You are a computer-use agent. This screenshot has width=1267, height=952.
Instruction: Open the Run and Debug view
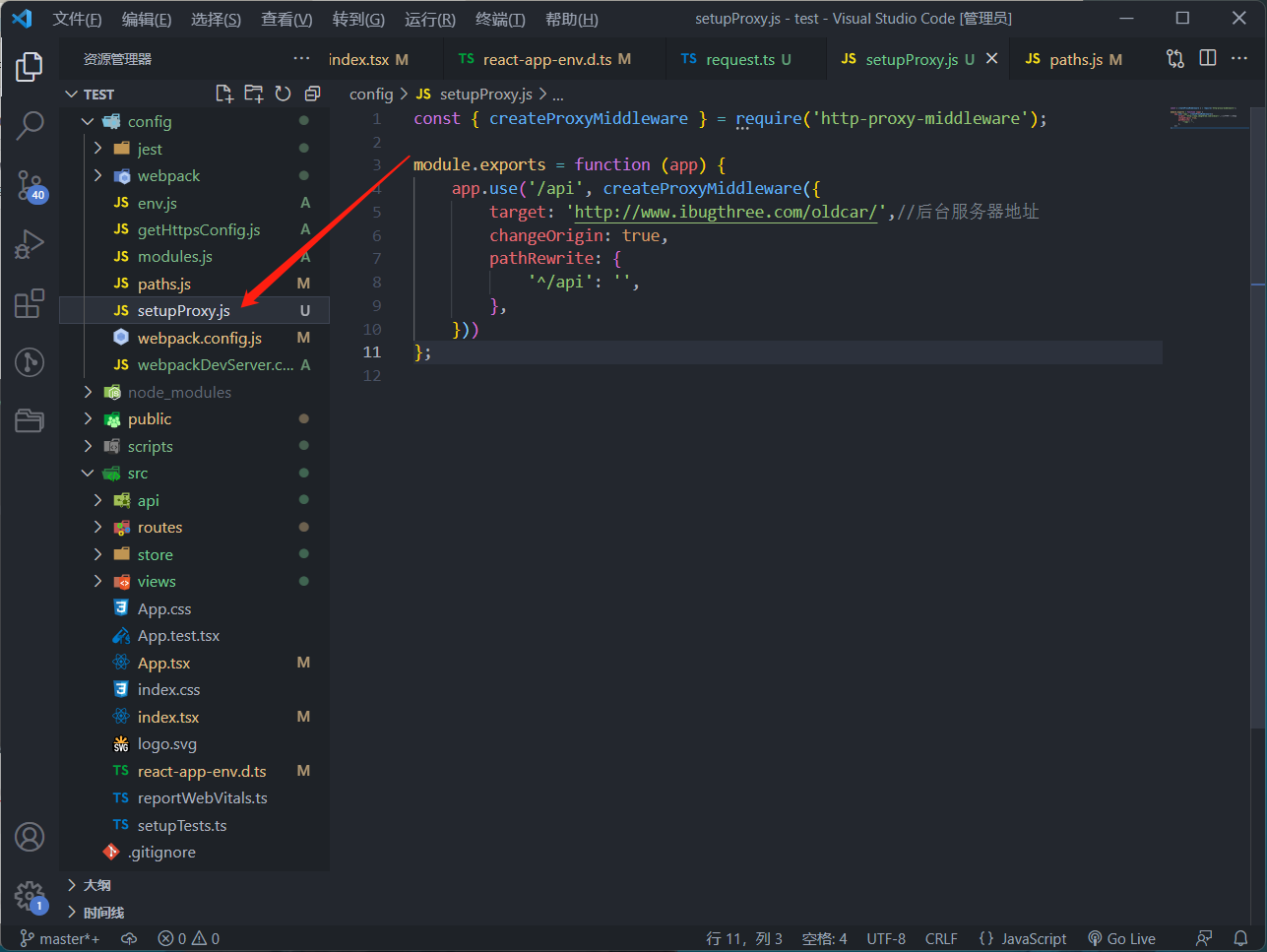(x=30, y=244)
